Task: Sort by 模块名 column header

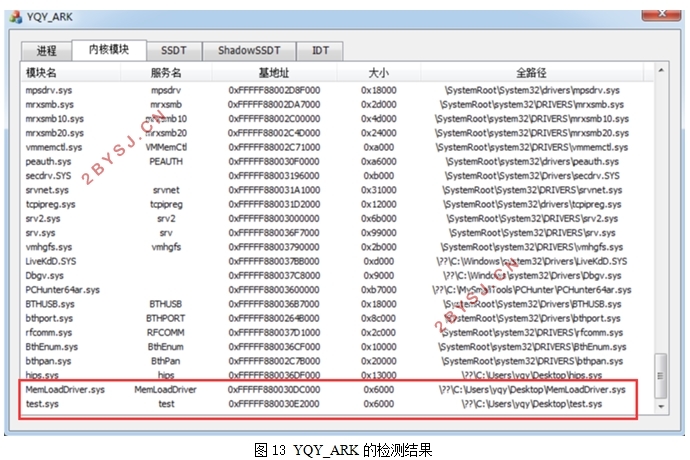Action: click(x=71, y=73)
